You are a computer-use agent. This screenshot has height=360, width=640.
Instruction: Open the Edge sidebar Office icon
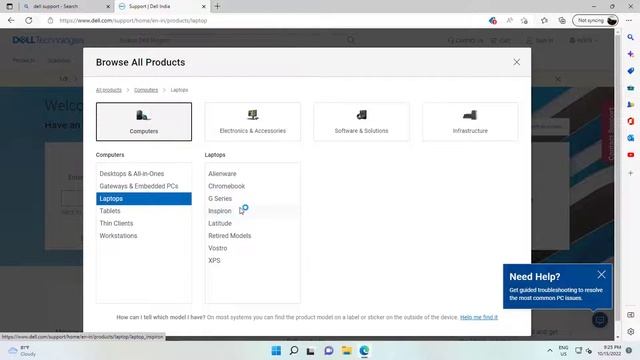coord(631,121)
